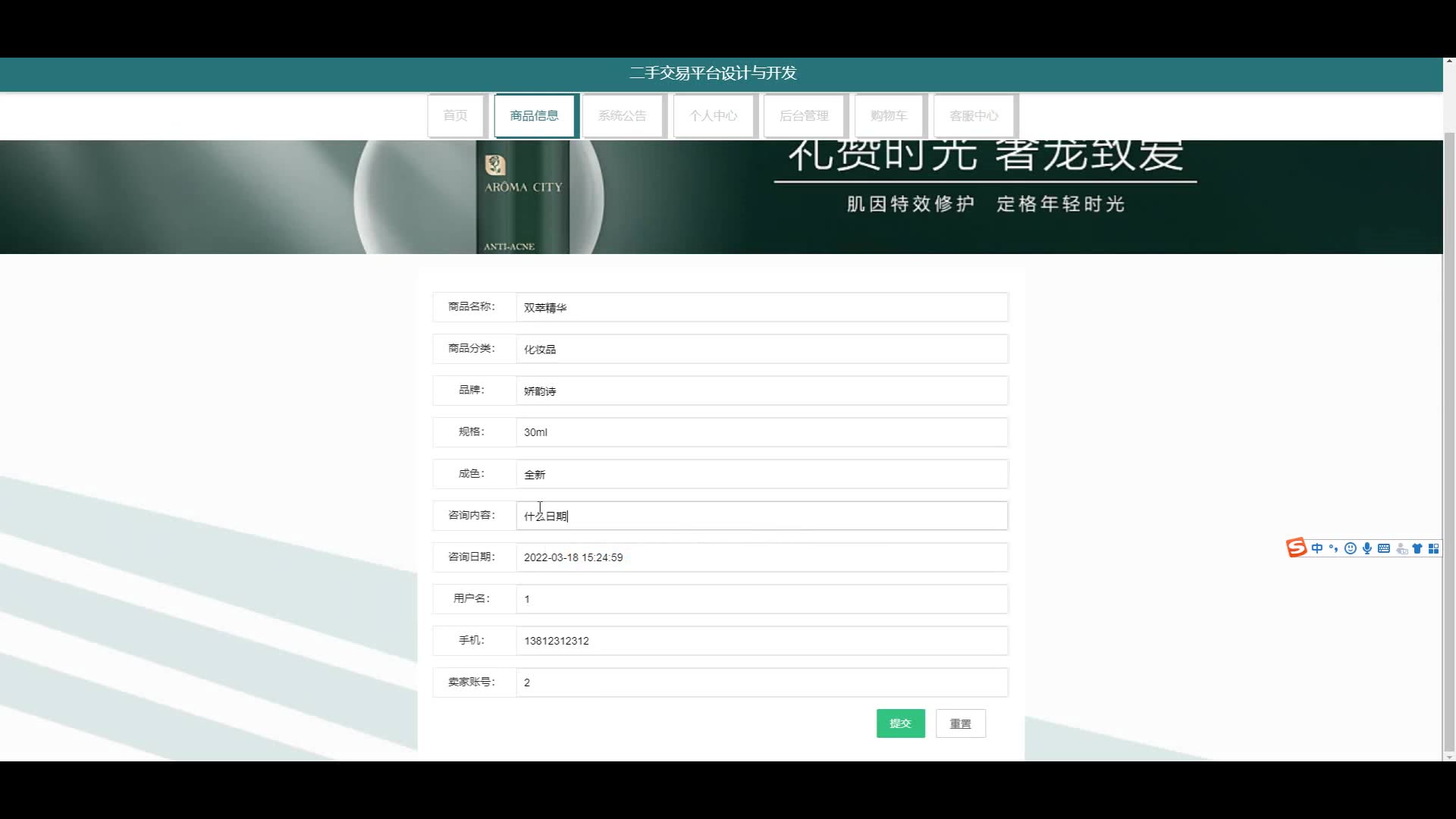
Task: Open 客服中心 tab
Action: point(974,115)
